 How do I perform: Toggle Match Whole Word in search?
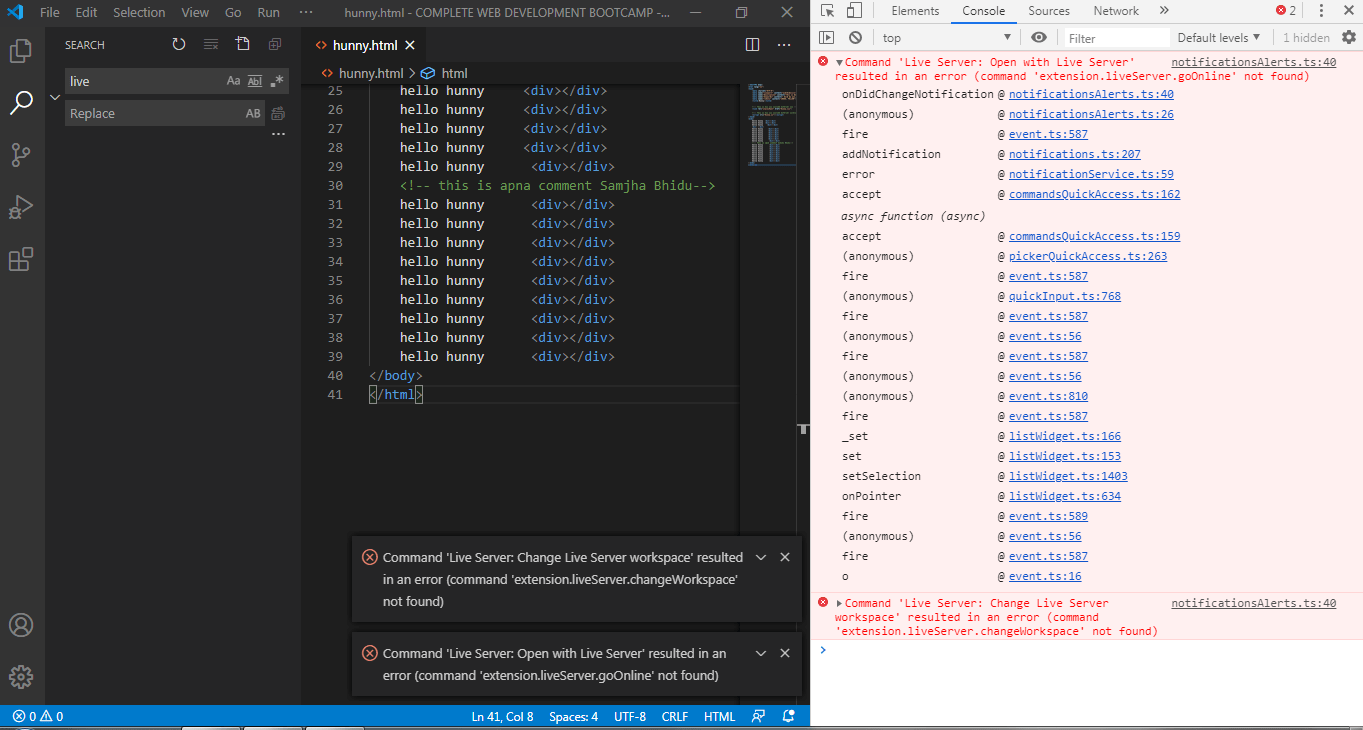coord(254,81)
